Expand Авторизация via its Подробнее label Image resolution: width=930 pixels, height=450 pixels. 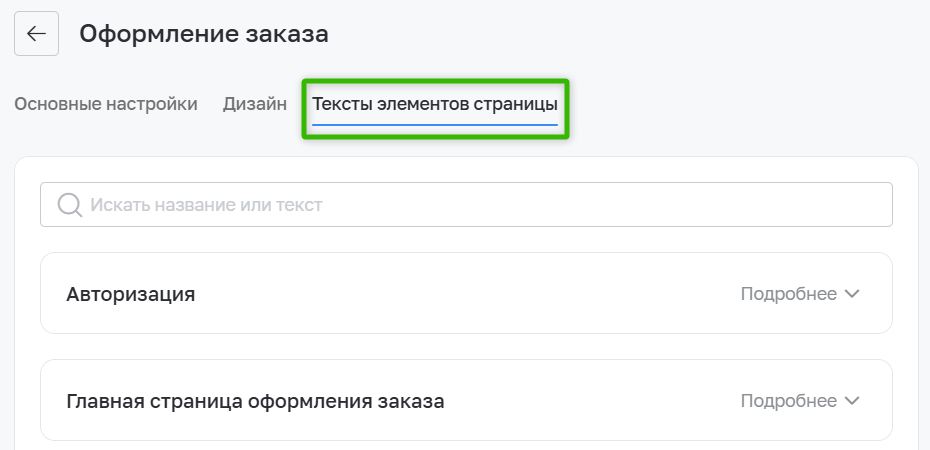tap(789, 294)
